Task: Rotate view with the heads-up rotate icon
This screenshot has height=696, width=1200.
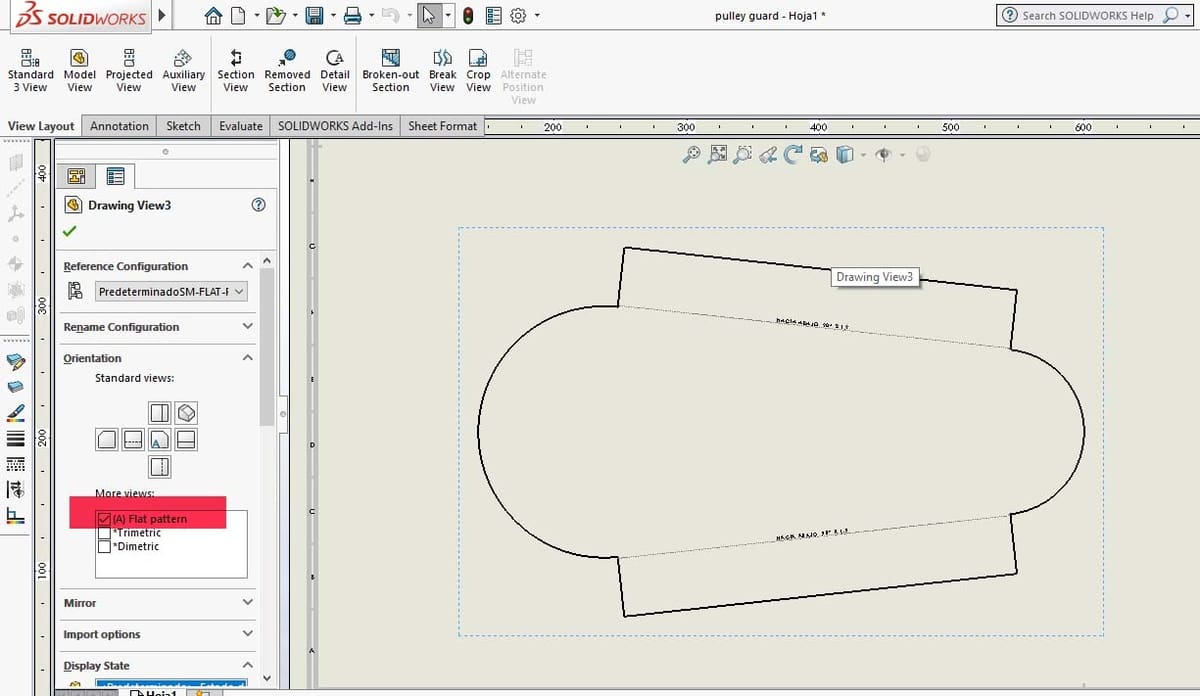Action: pyautogui.click(x=794, y=155)
